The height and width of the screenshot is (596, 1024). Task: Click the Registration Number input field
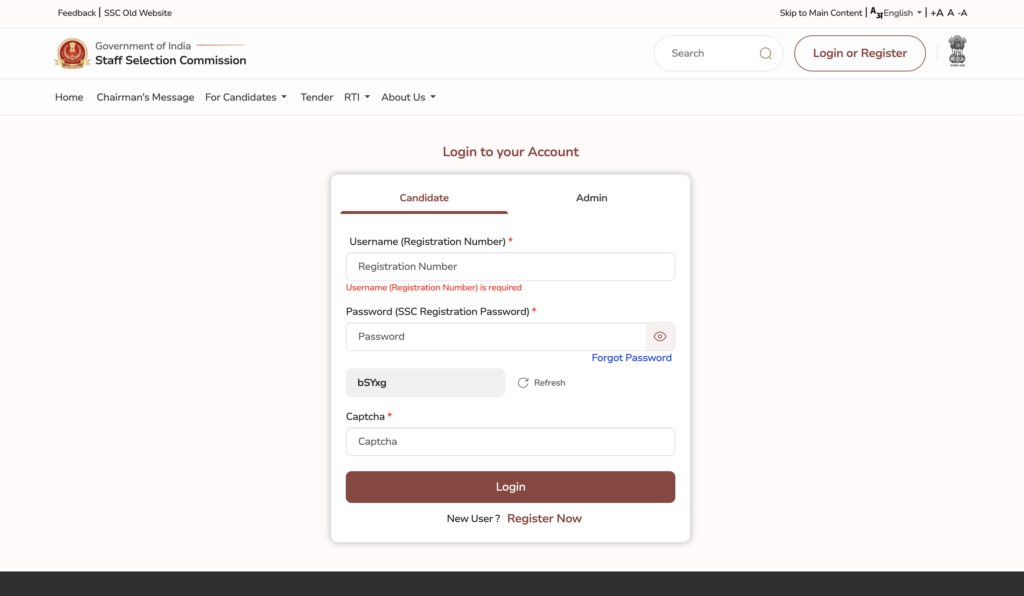510,266
